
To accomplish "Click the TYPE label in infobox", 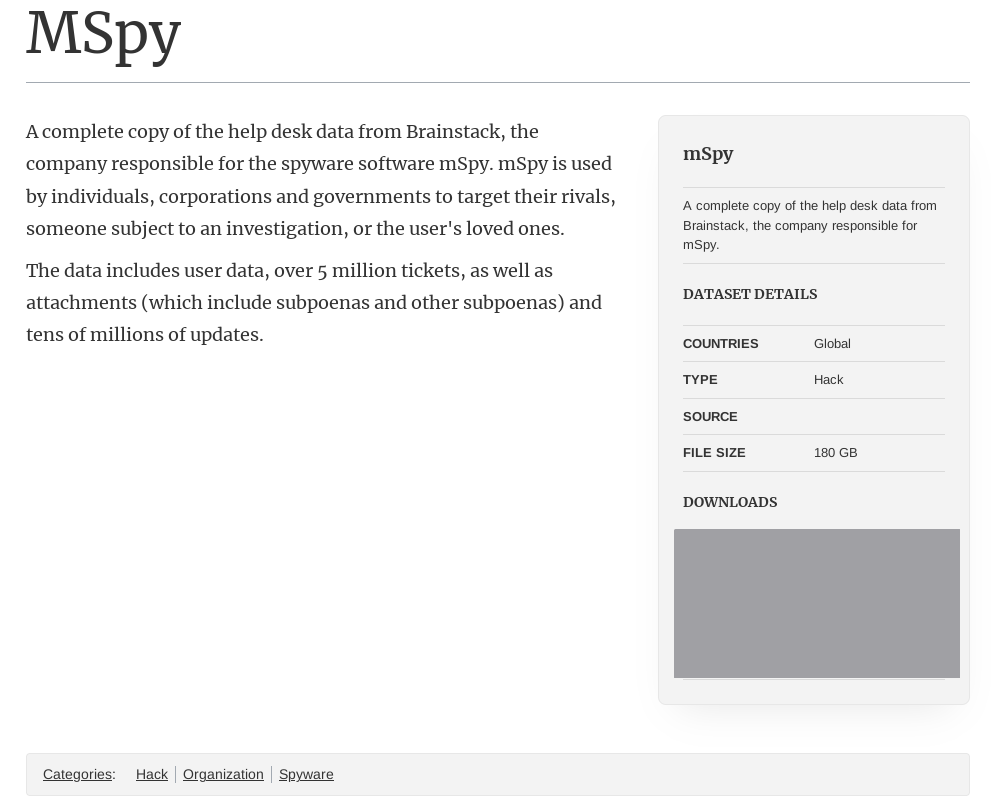I will (700, 380).
